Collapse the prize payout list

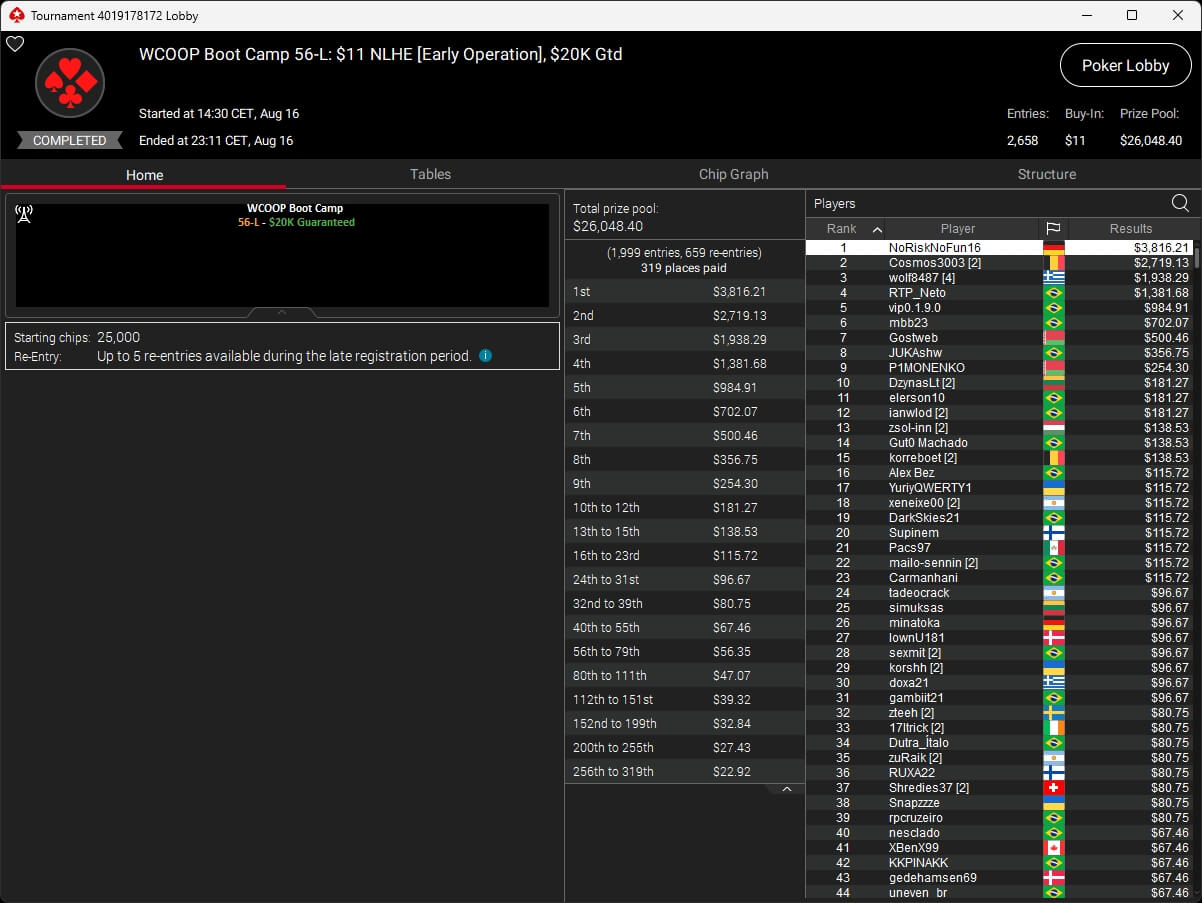pos(786,789)
